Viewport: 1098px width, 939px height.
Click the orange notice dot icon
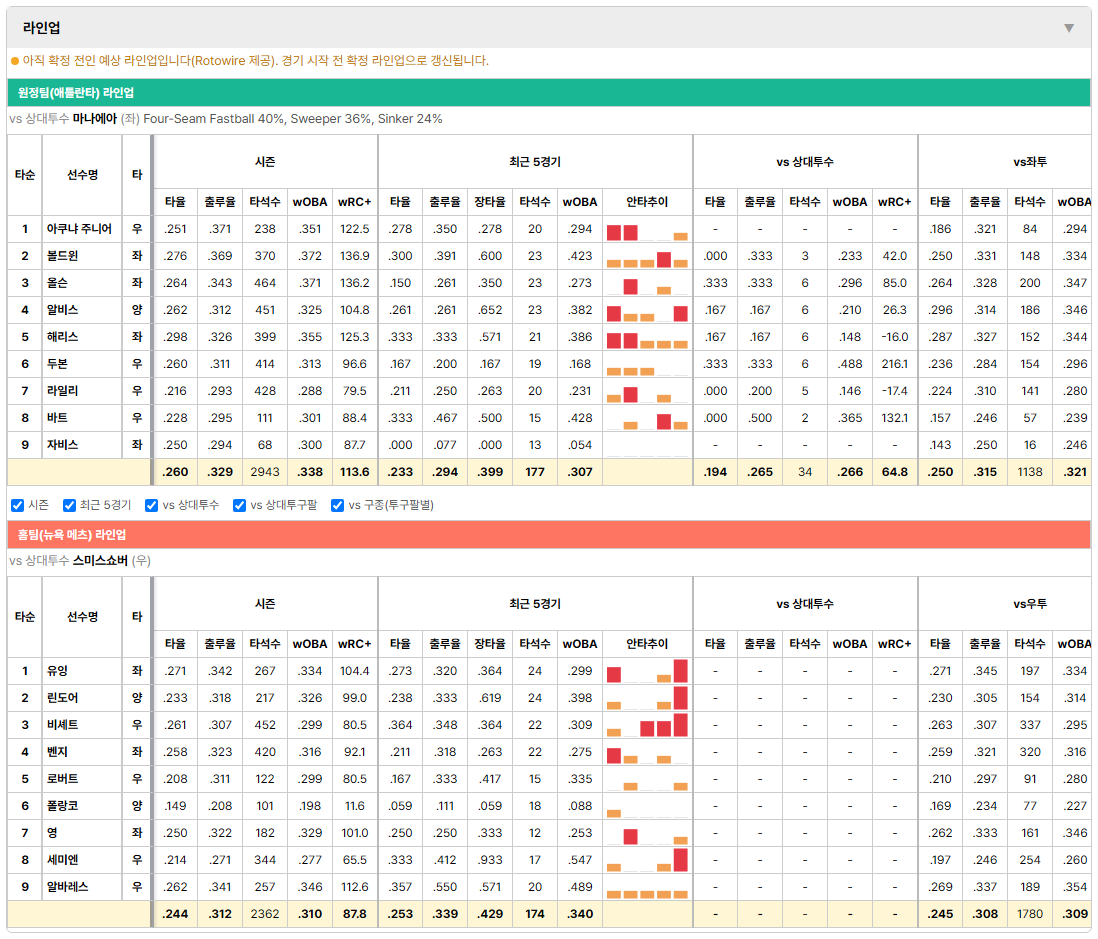[x=15, y=61]
